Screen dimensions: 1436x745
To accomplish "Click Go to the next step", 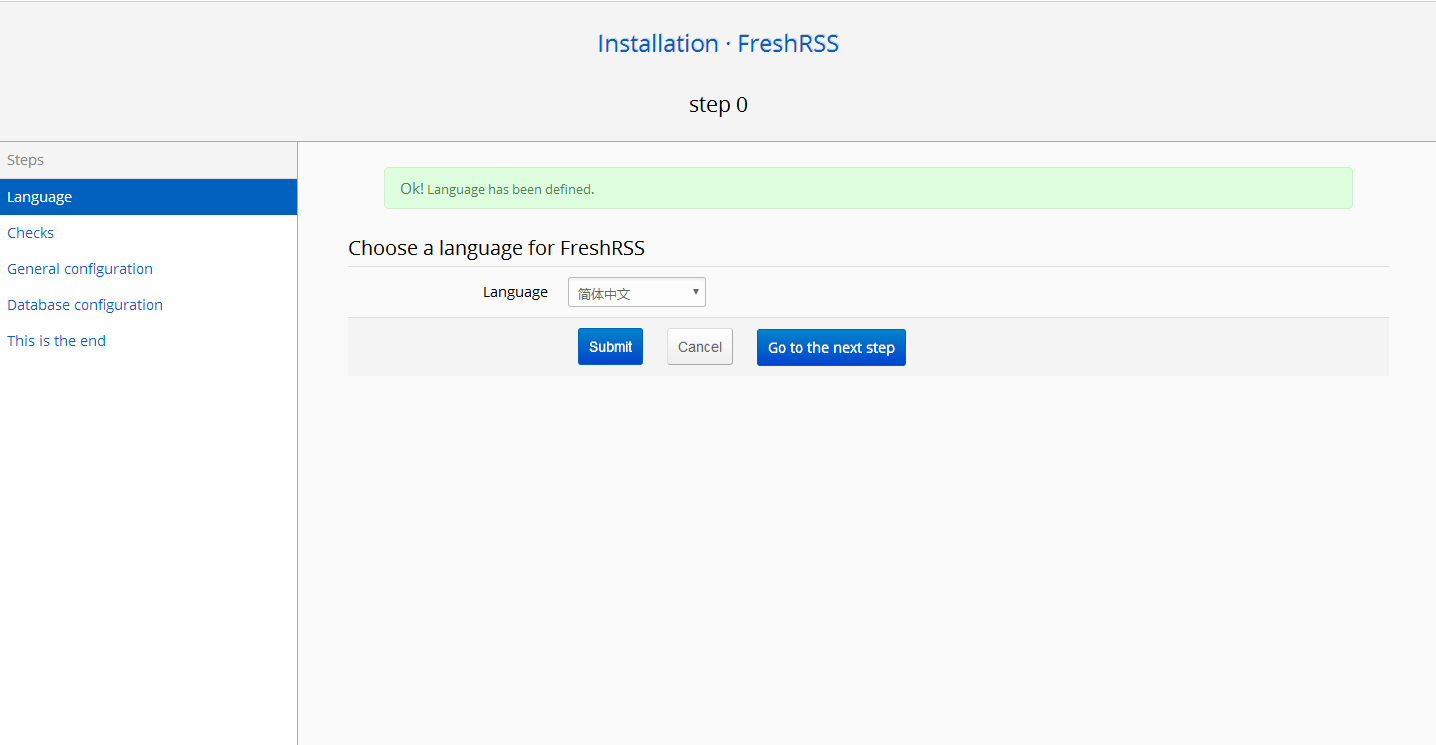I will pos(831,347).
